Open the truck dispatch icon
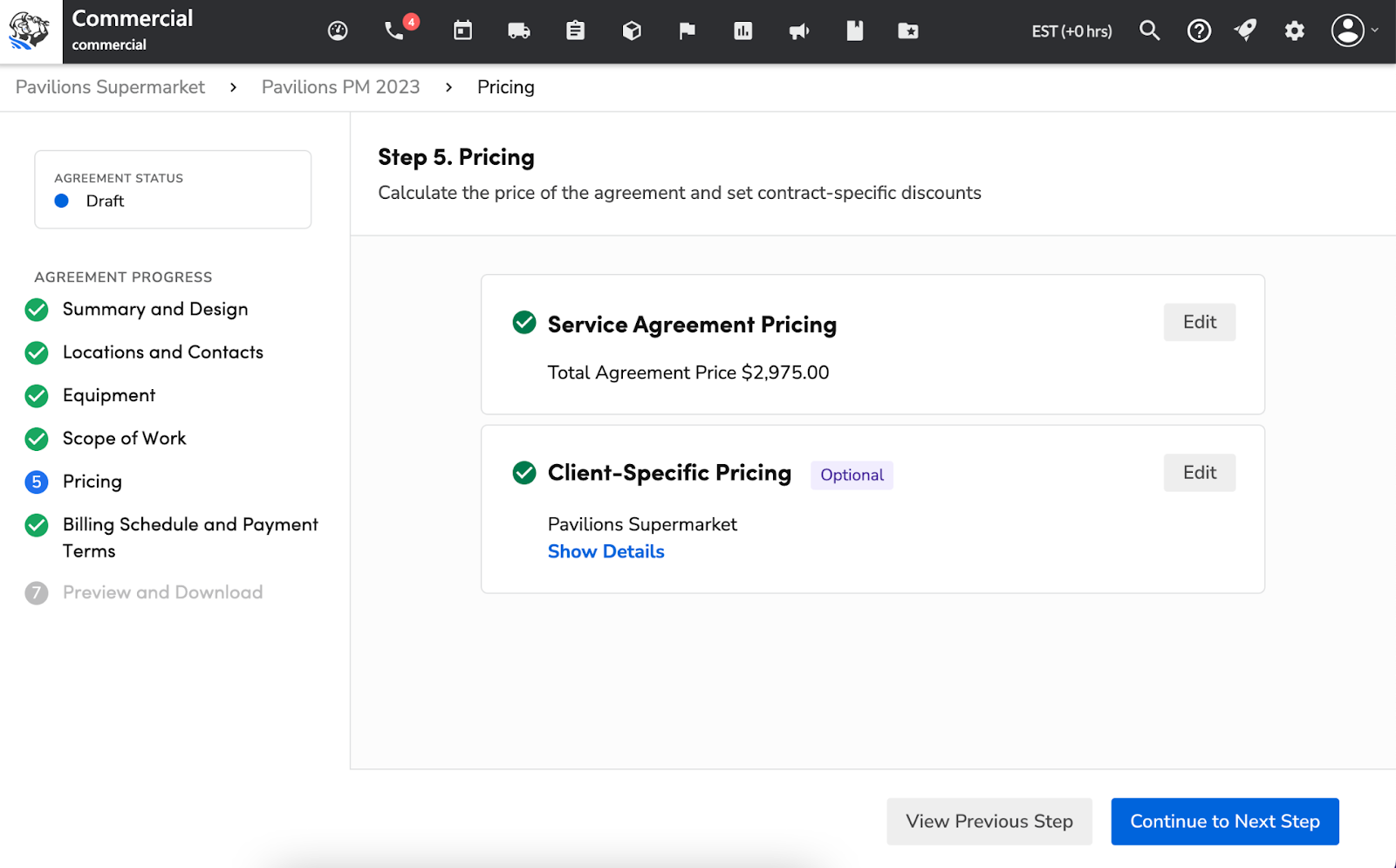This screenshot has width=1396, height=868. [x=518, y=31]
